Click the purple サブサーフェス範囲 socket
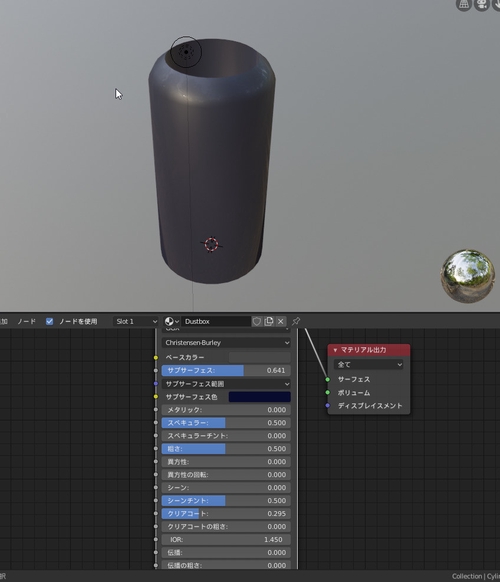Image resolution: width=500 pixels, height=582 pixels. [156, 383]
